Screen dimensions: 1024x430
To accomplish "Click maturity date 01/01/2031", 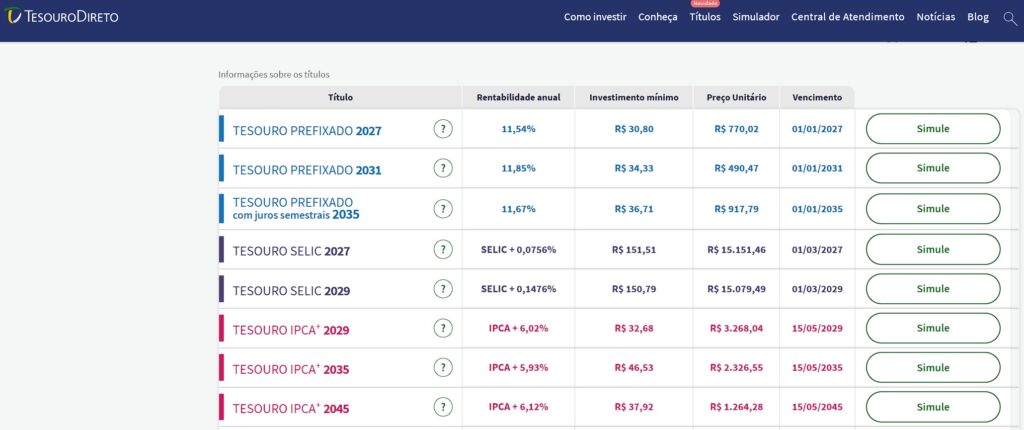I will [817, 168].
